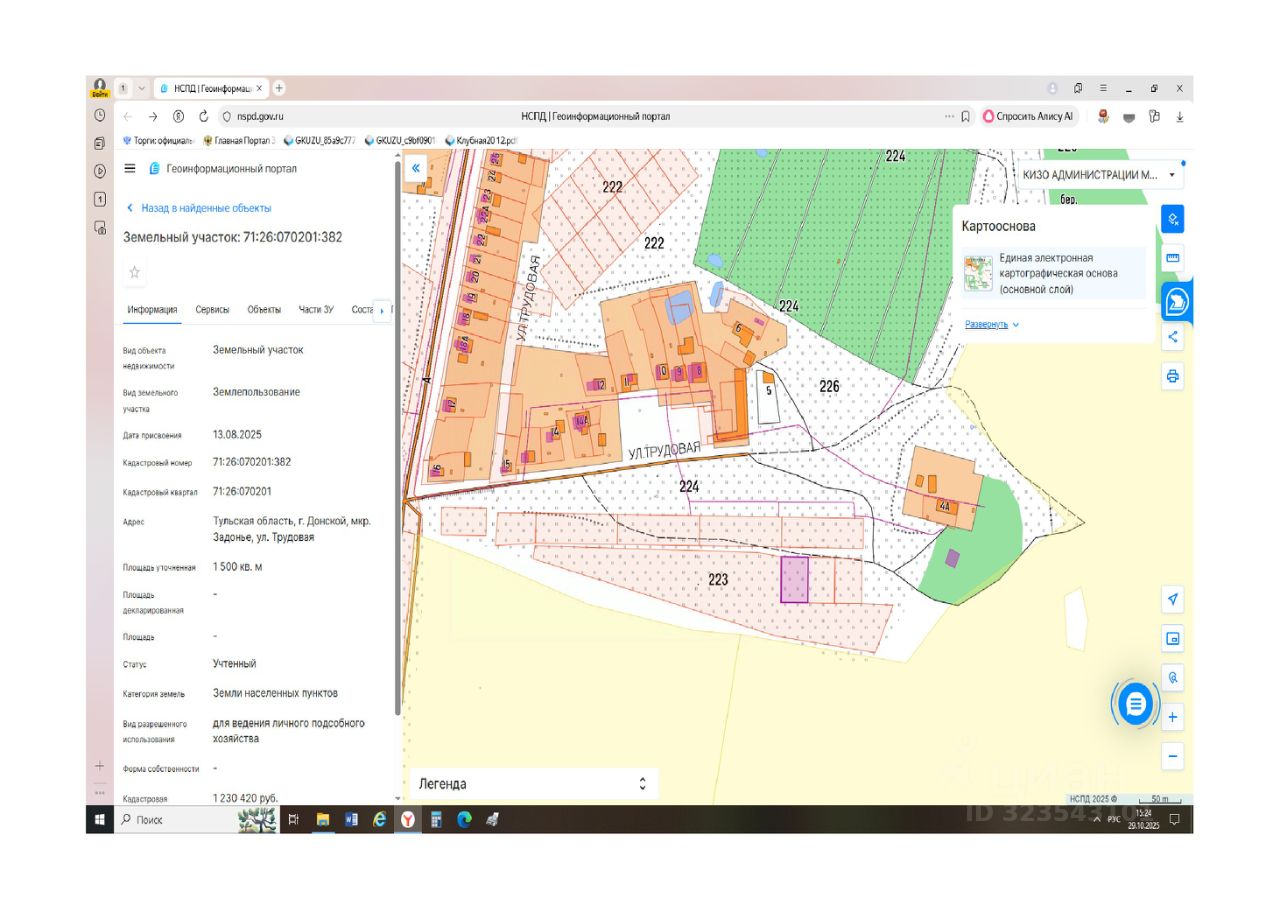Click the area value 1 500 кв. м
The width and height of the screenshot is (1280, 905).
237,567
